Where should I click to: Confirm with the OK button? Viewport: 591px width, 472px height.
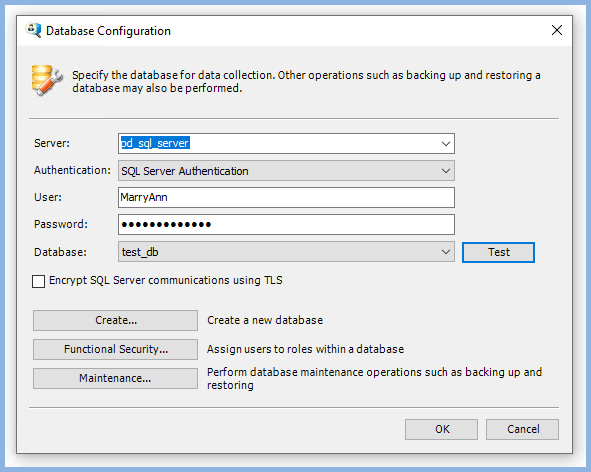tap(441, 429)
